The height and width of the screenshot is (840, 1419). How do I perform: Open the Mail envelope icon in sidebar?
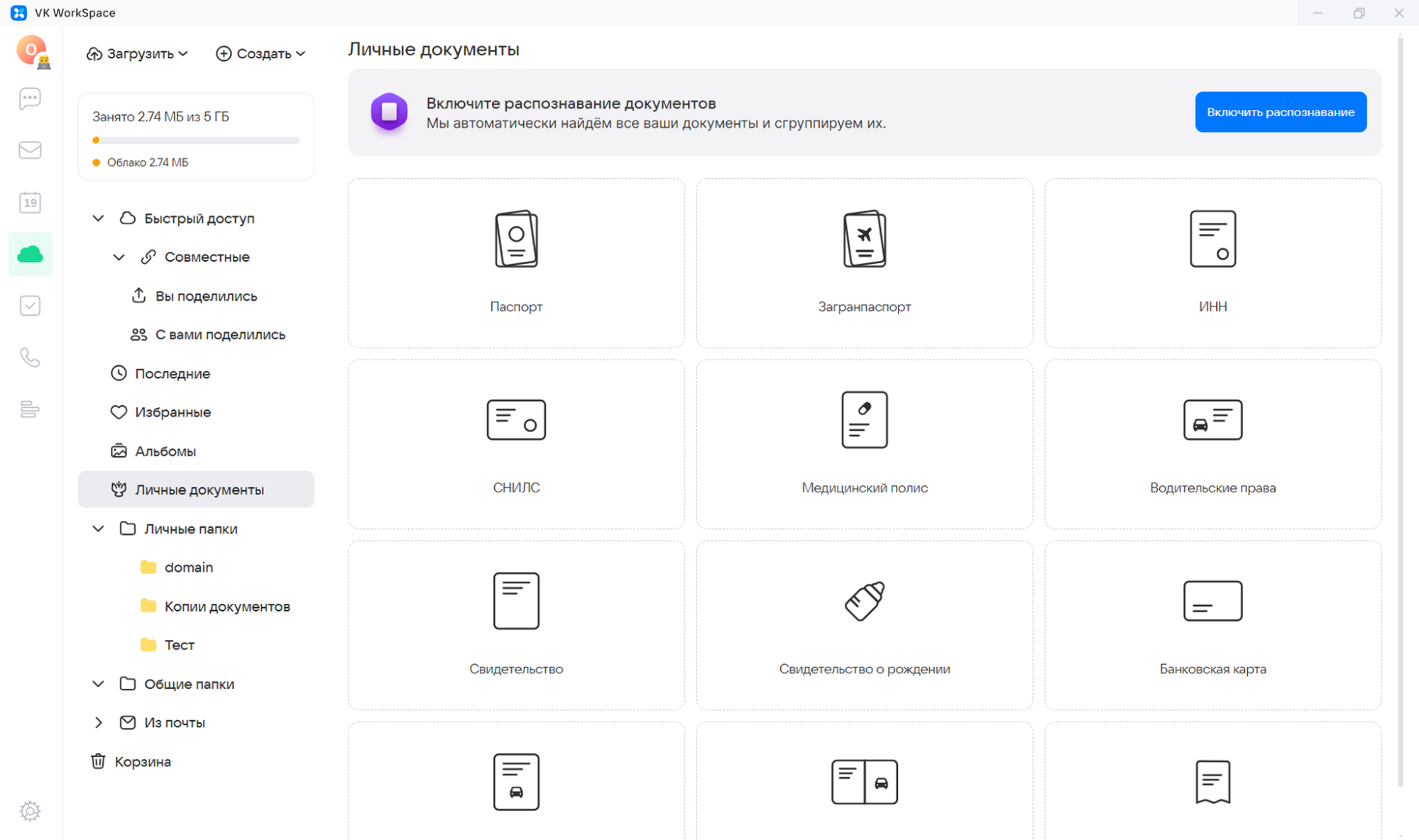click(x=30, y=150)
